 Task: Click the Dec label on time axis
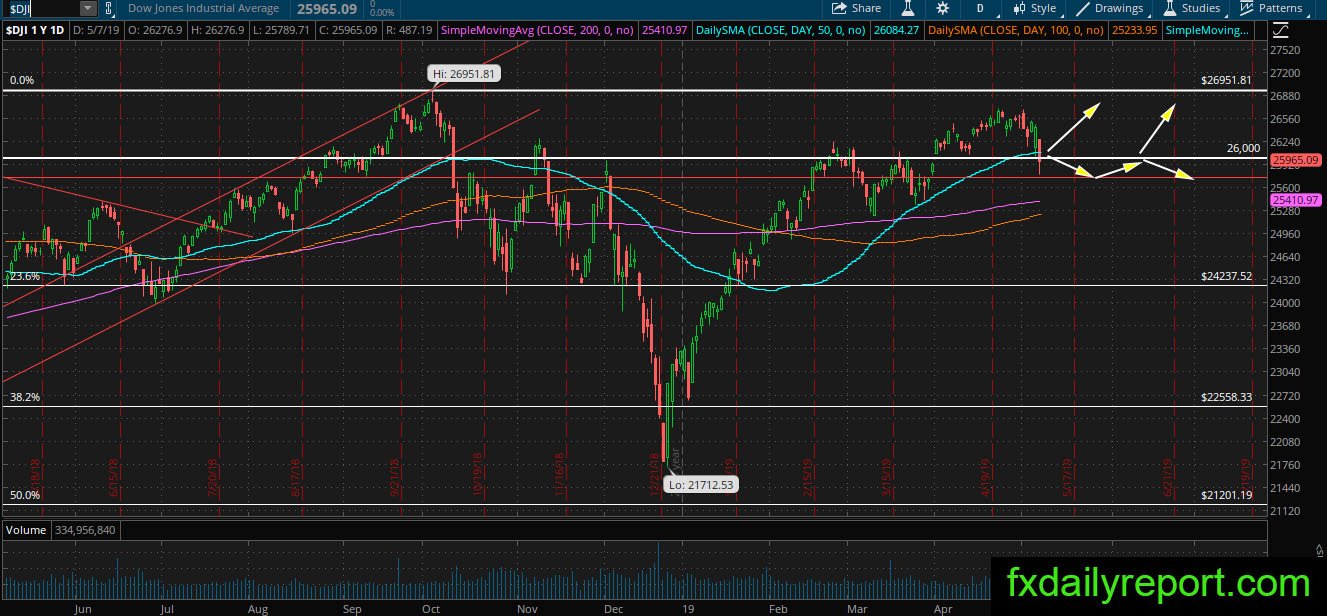coord(614,608)
